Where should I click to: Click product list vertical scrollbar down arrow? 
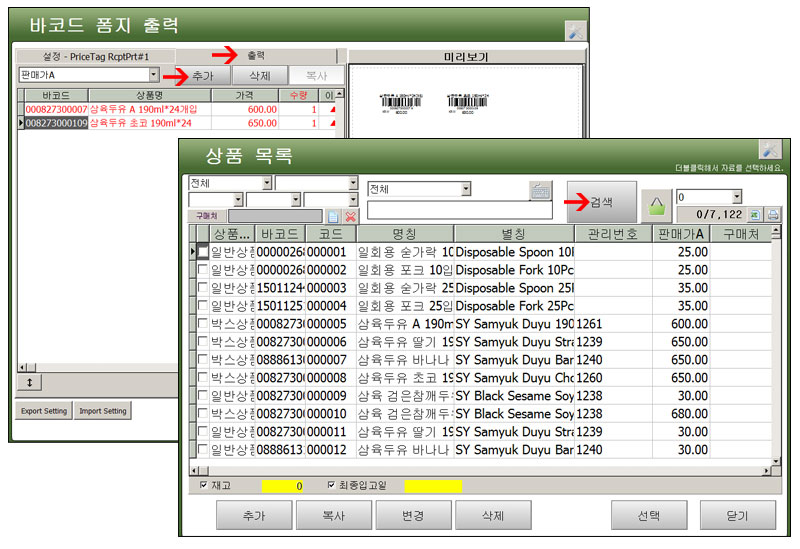776,461
